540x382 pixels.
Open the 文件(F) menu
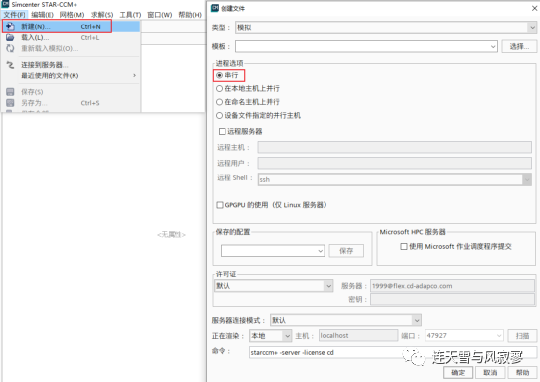(14, 15)
